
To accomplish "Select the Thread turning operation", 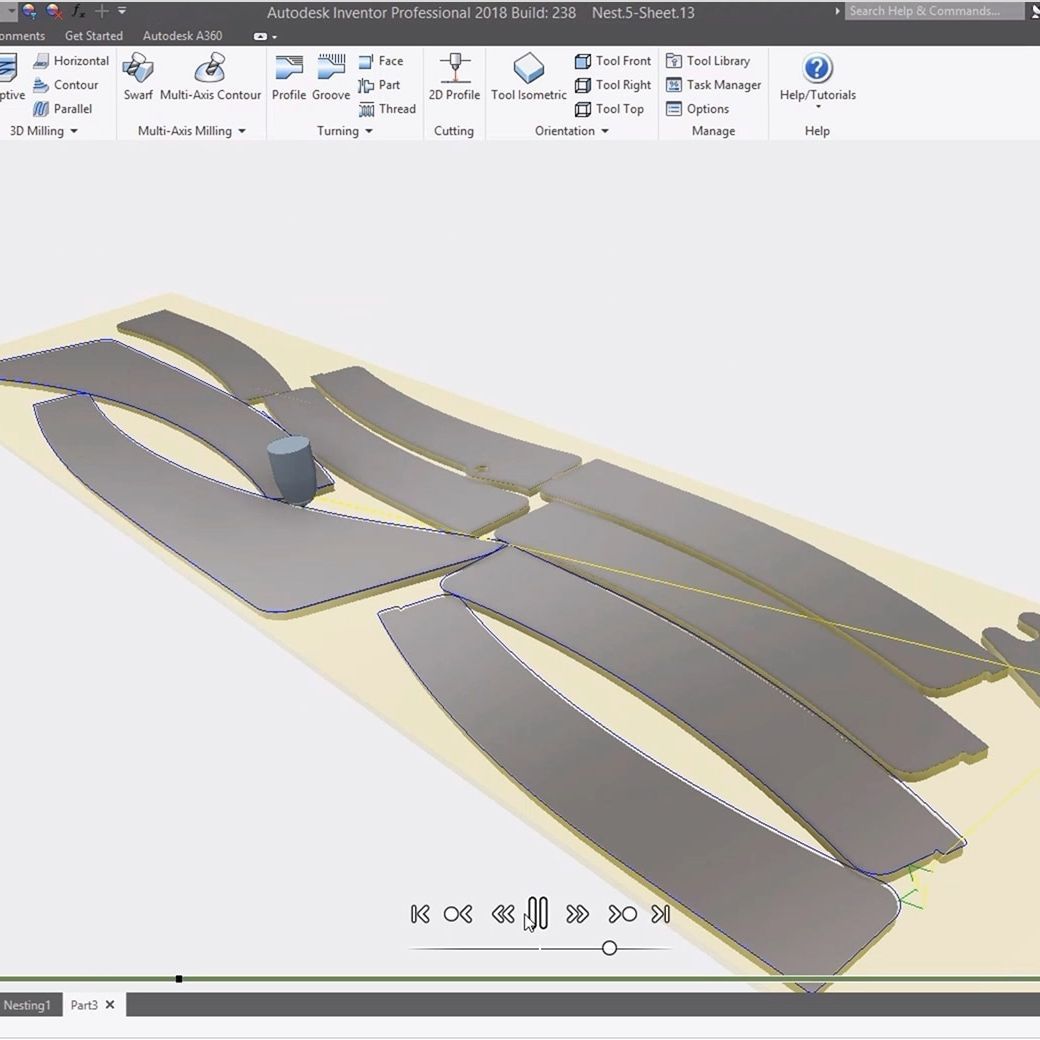I will [x=388, y=109].
